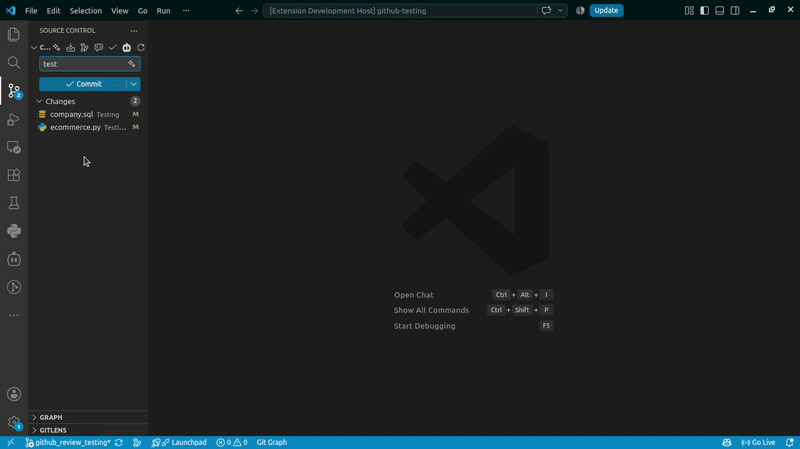Viewport: 800px width, 449px height.
Task: Go back with the left arrow
Action: tap(239, 11)
